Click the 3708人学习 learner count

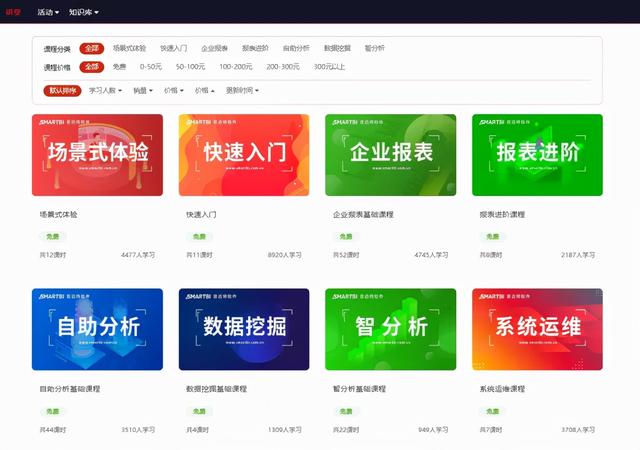coord(578,430)
